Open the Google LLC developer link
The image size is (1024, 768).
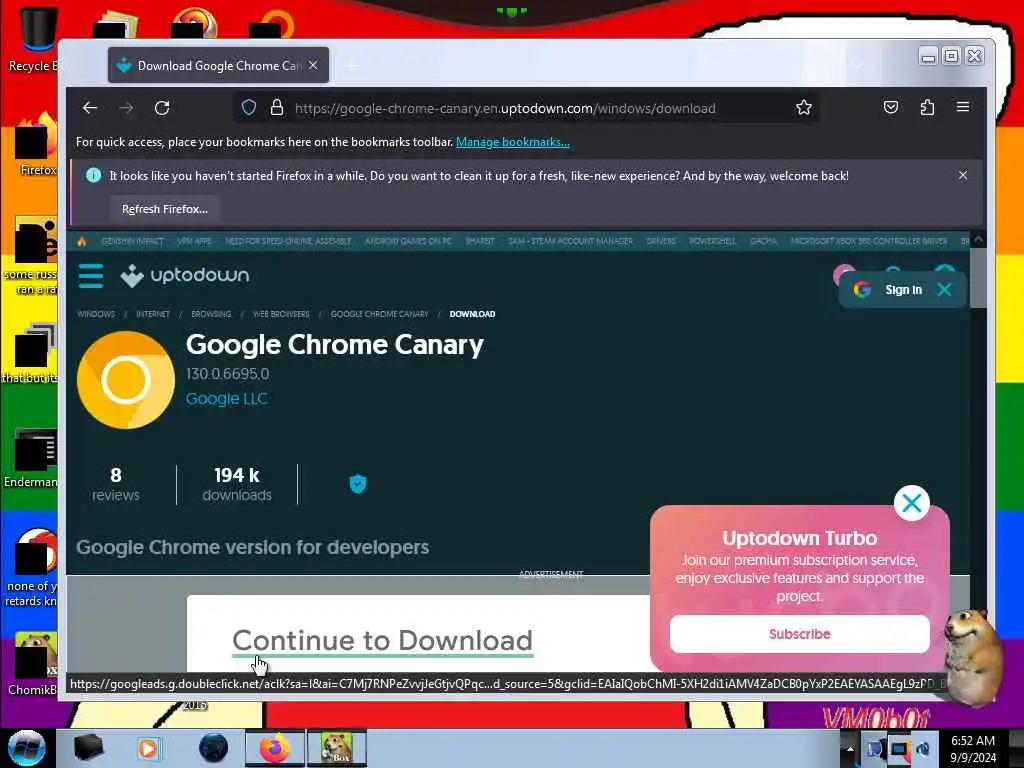(x=227, y=398)
